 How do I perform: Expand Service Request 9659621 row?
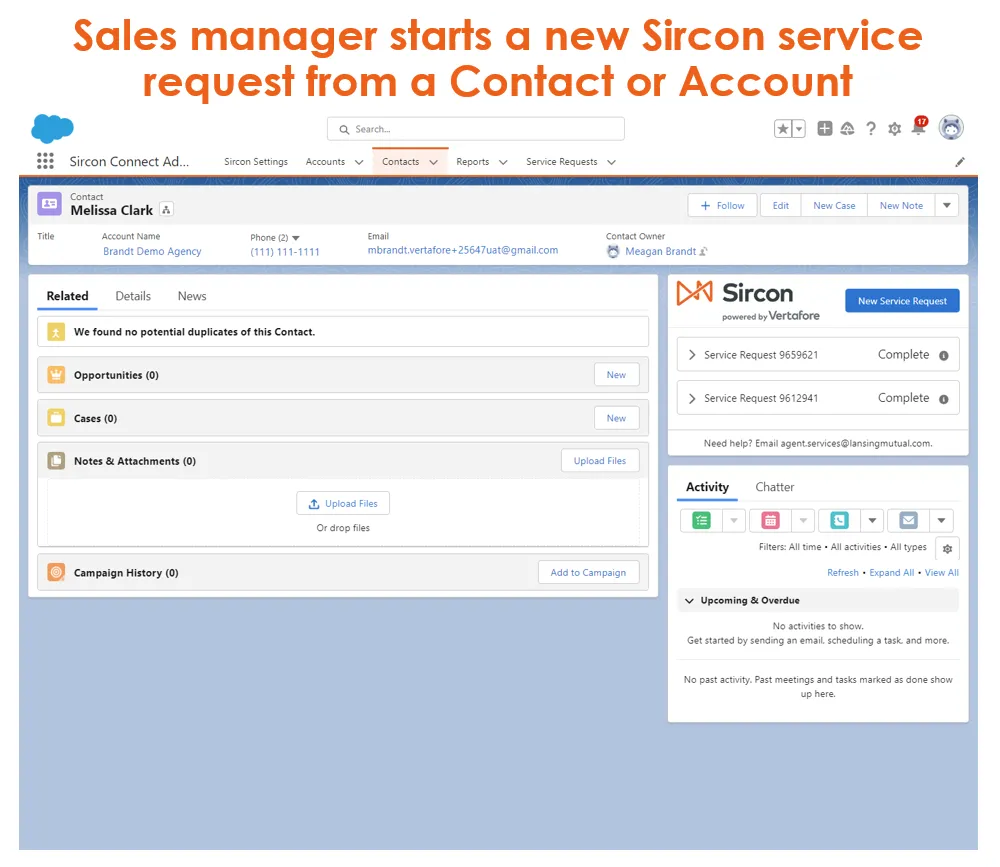point(692,355)
